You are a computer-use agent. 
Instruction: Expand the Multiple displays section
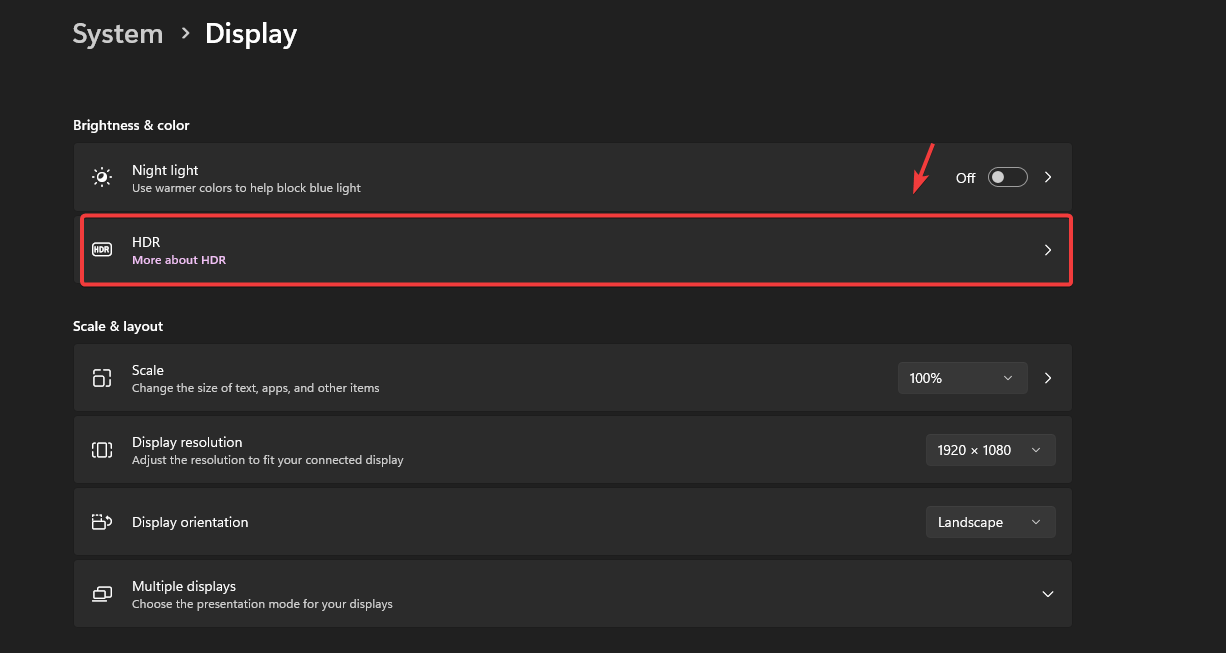pyautogui.click(x=1048, y=594)
